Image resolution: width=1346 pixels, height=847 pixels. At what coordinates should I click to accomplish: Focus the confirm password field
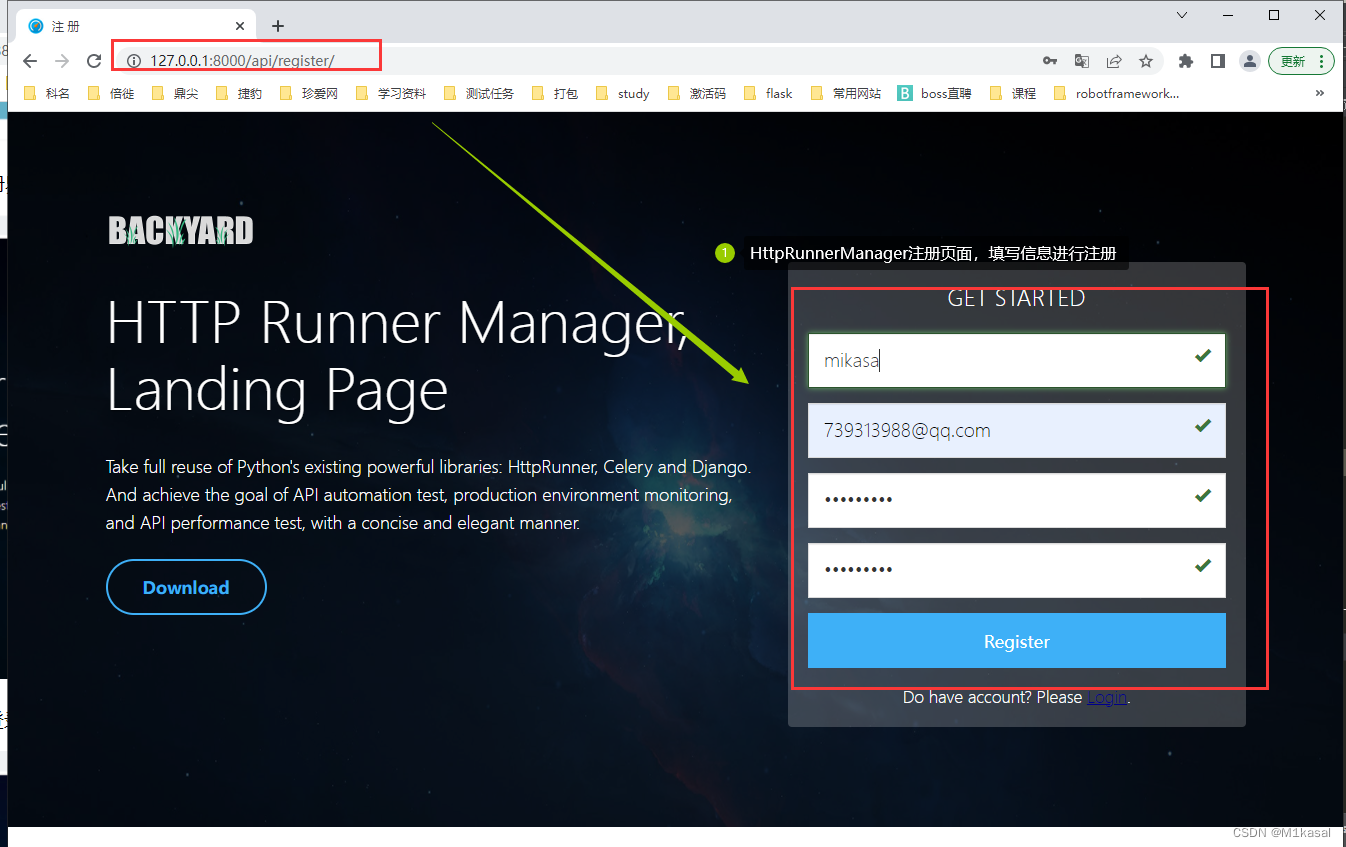[1016, 570]
